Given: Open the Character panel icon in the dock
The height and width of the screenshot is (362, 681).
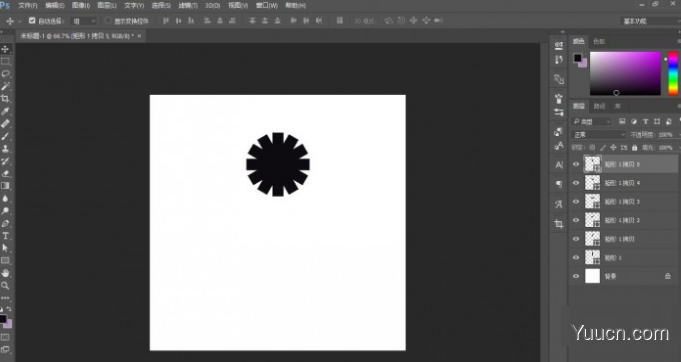Looking at the screenshot, I should coord(559,165).
